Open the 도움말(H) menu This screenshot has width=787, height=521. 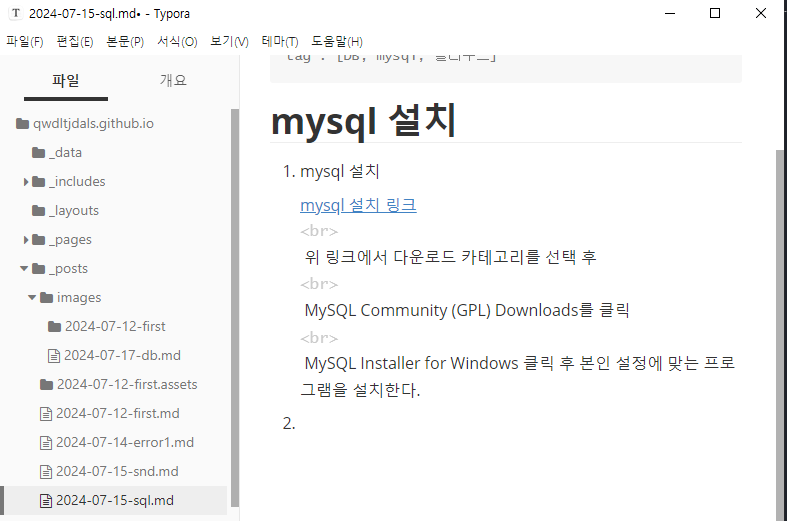point(337,42)
